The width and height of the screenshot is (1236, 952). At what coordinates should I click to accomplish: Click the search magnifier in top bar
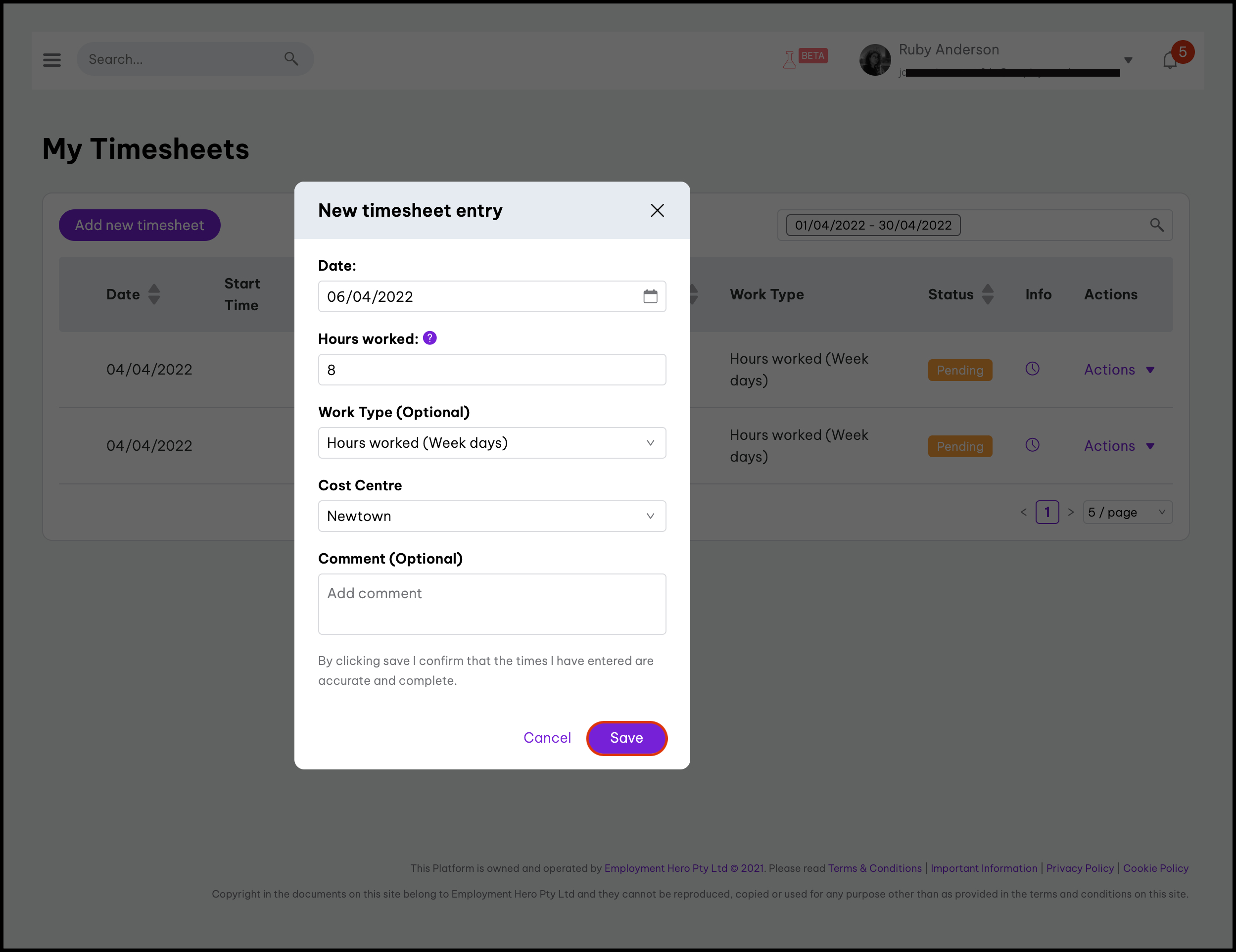pos(291,58)
